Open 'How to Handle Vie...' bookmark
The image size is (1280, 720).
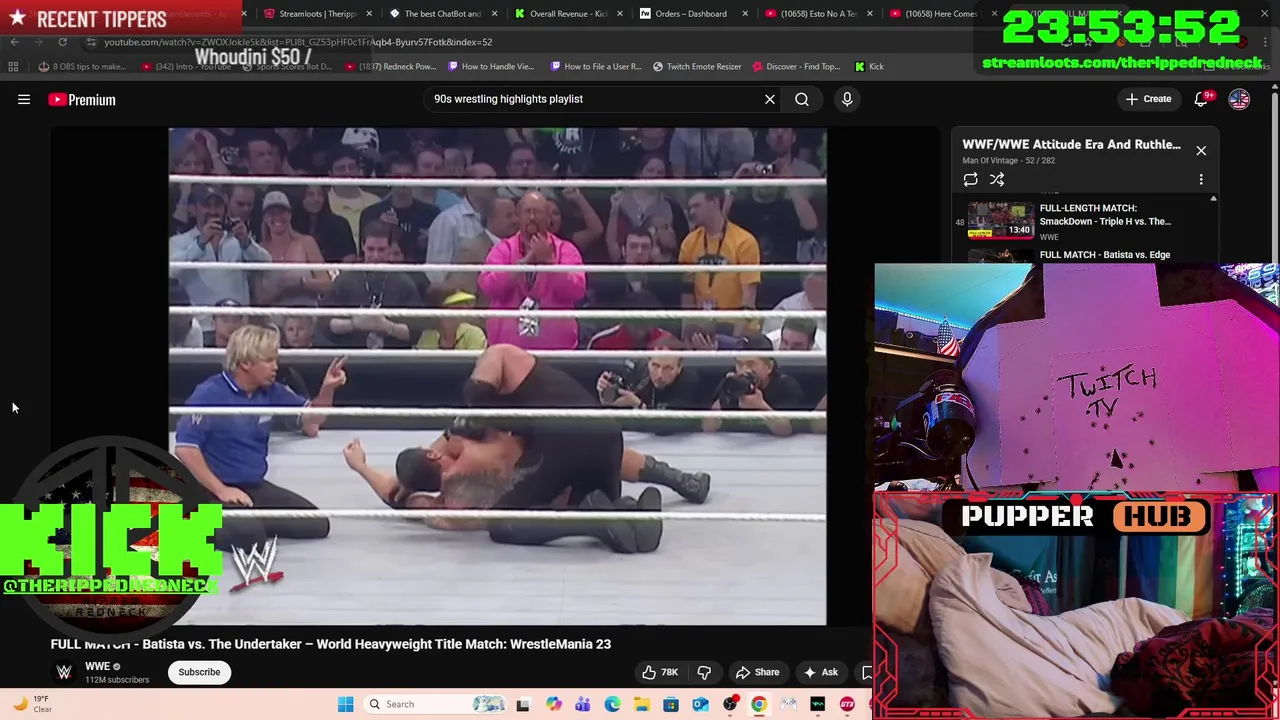tap(491, 66)
